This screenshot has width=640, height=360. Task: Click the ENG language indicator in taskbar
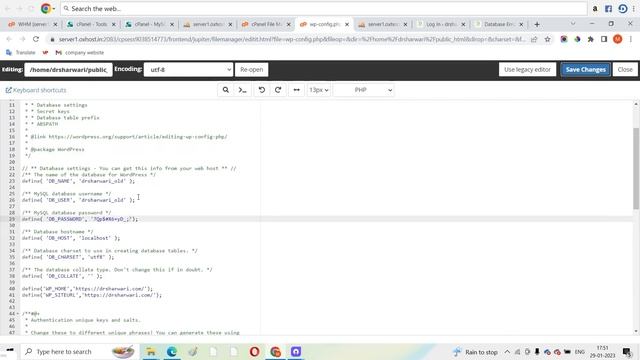580,352
